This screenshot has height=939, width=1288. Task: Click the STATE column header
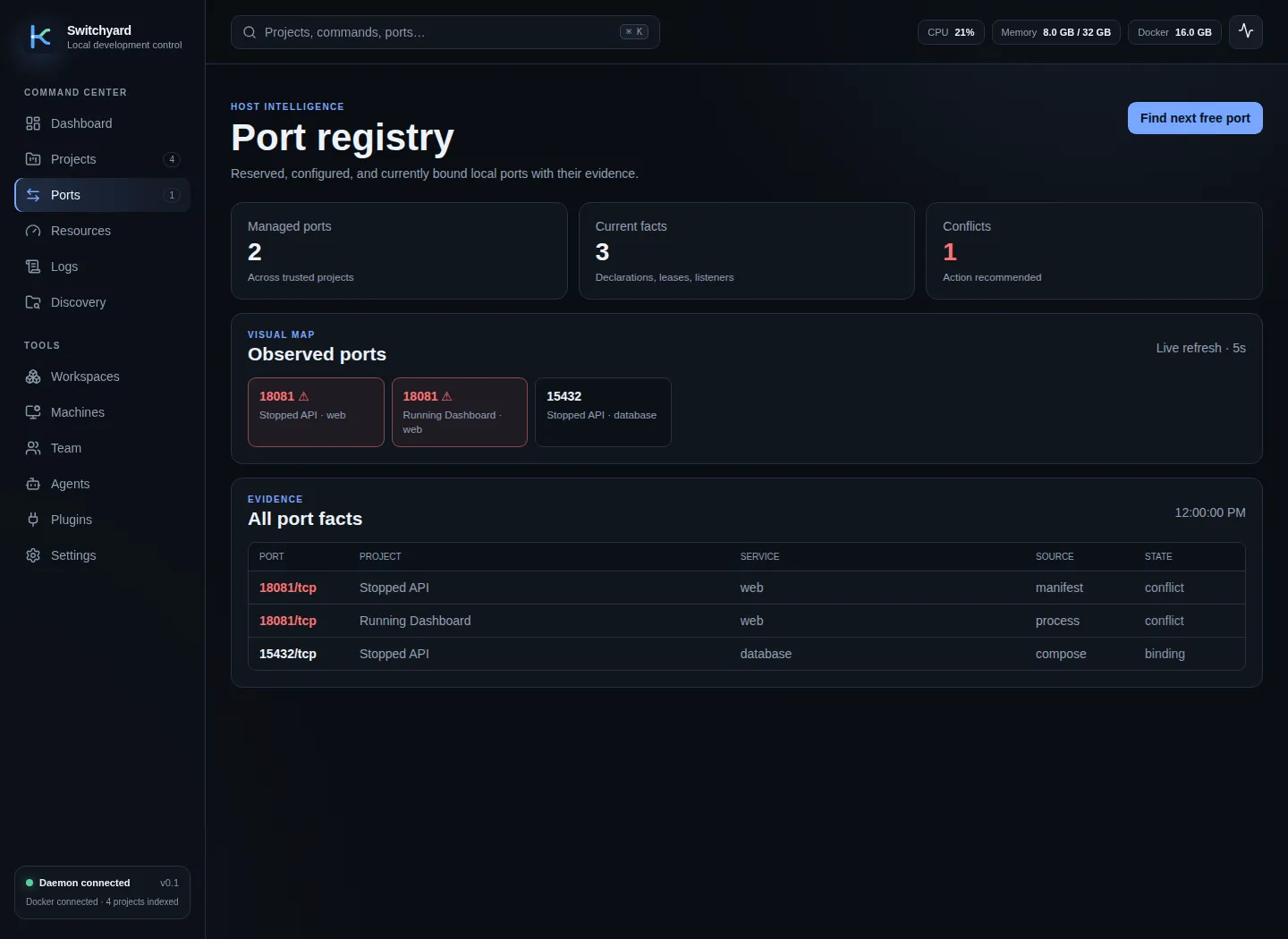(x=1158, y=556)
